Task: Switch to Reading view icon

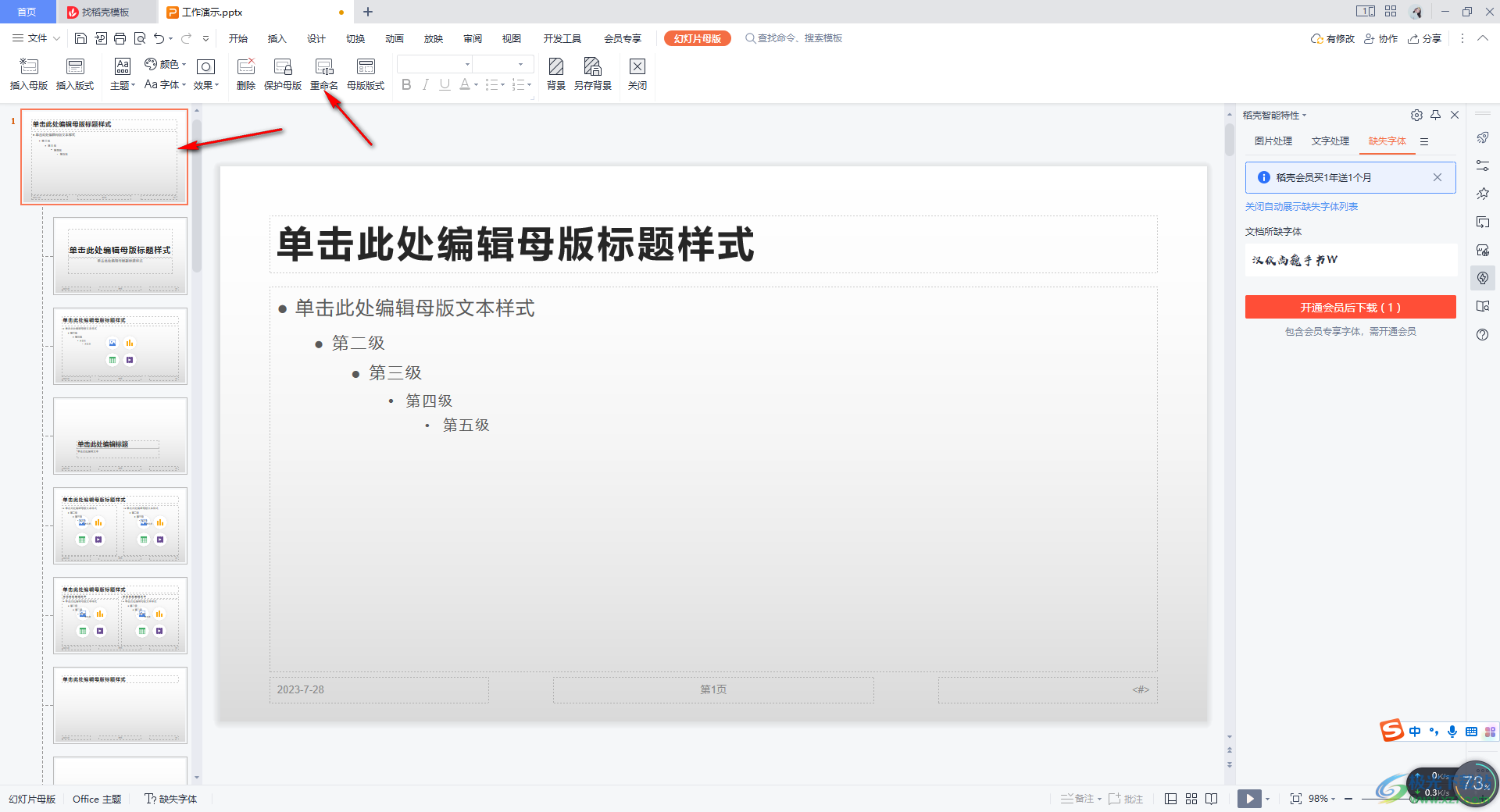Action: (1212, 799)
